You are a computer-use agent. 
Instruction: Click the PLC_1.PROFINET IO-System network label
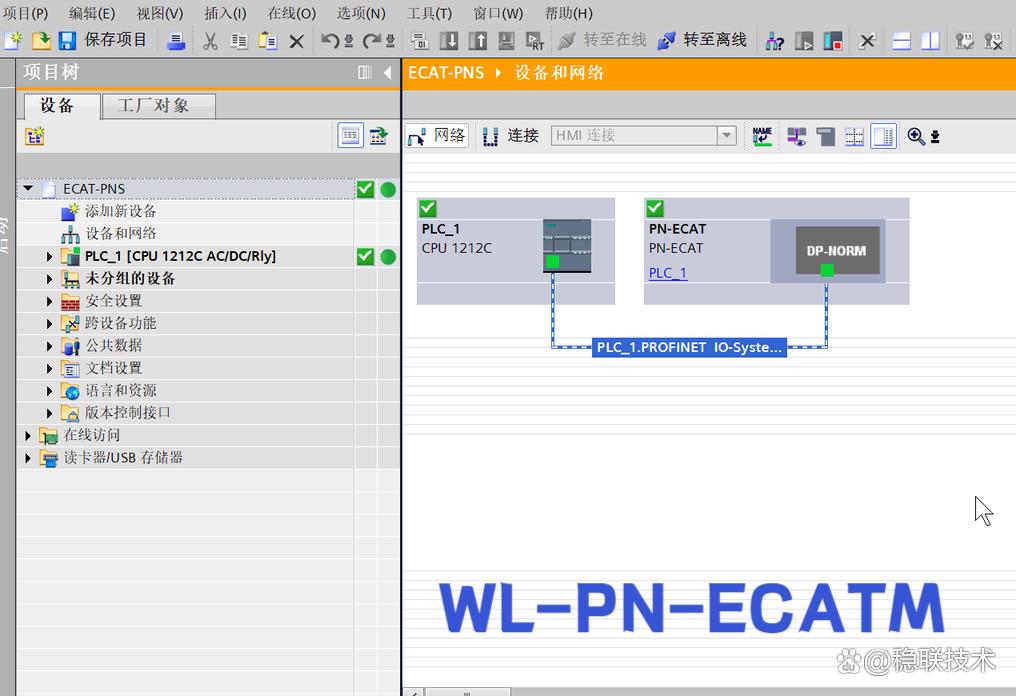point(689,347)
